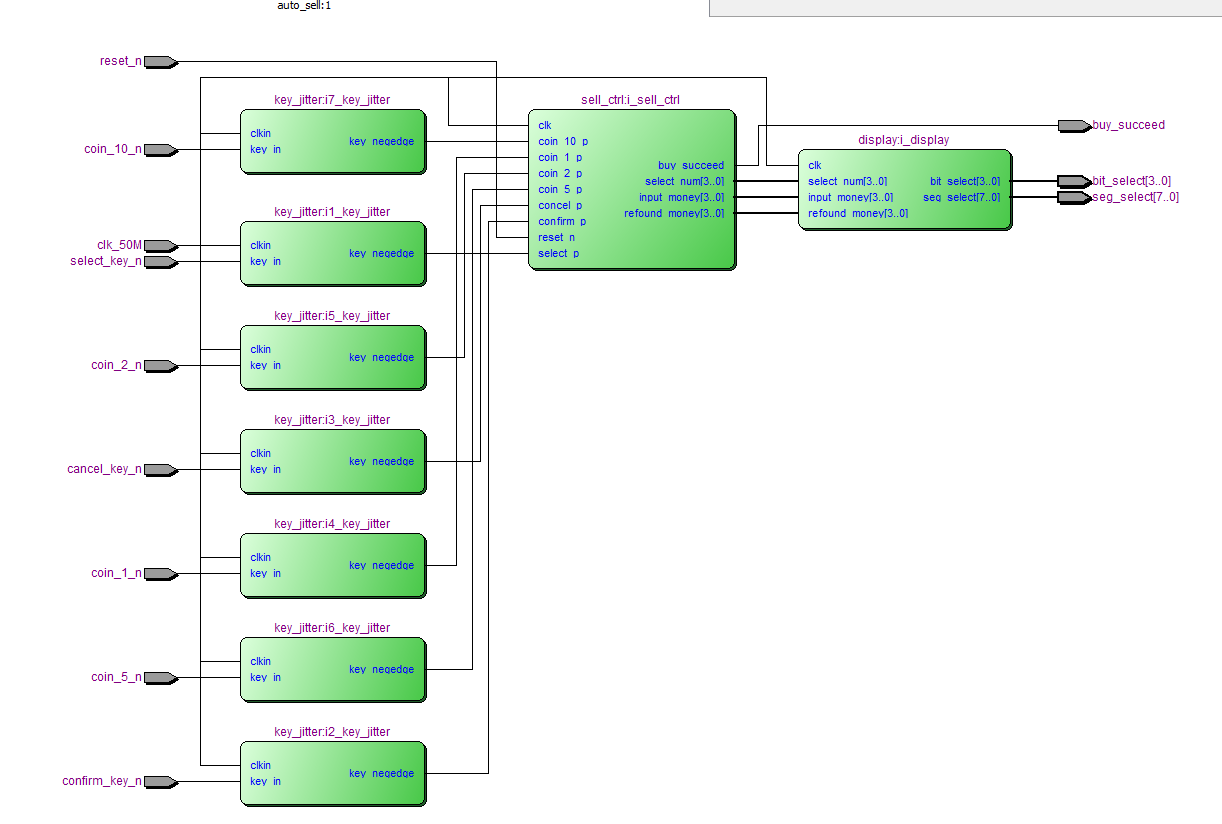
Task: Select key_in port of i5_key_jitter
Action: 266,366
